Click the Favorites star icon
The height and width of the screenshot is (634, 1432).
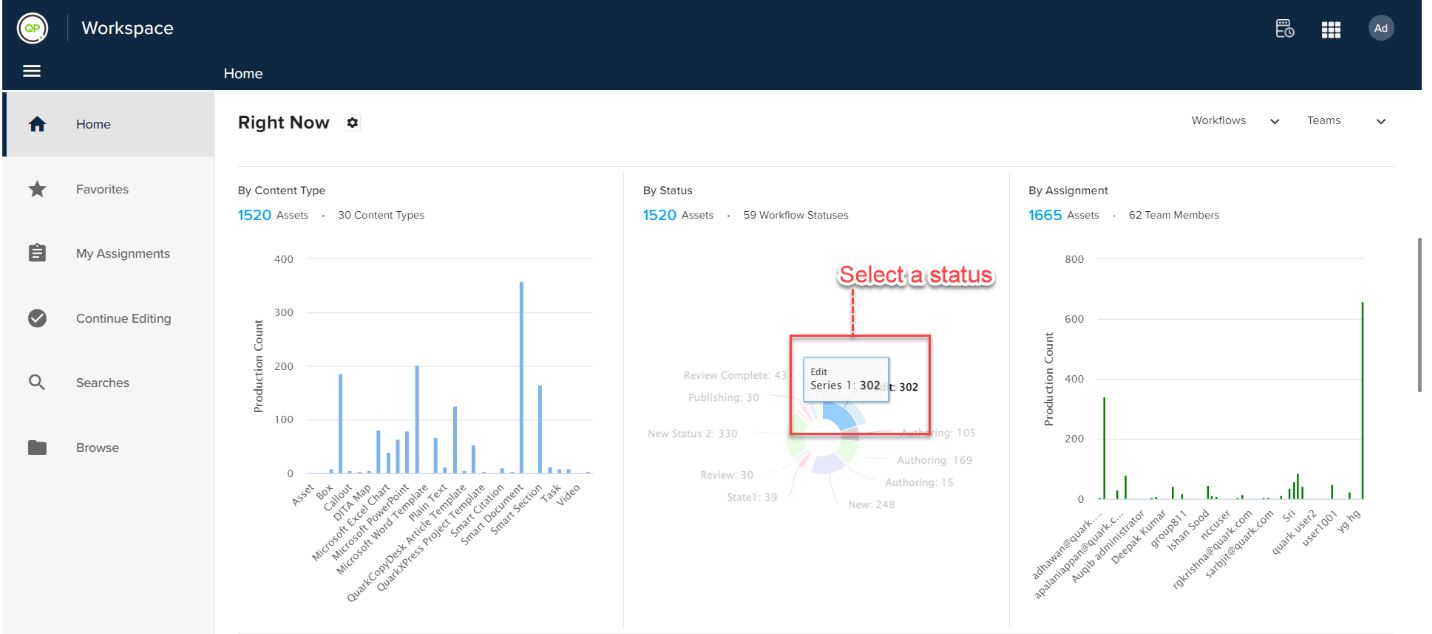pos(37,189)
